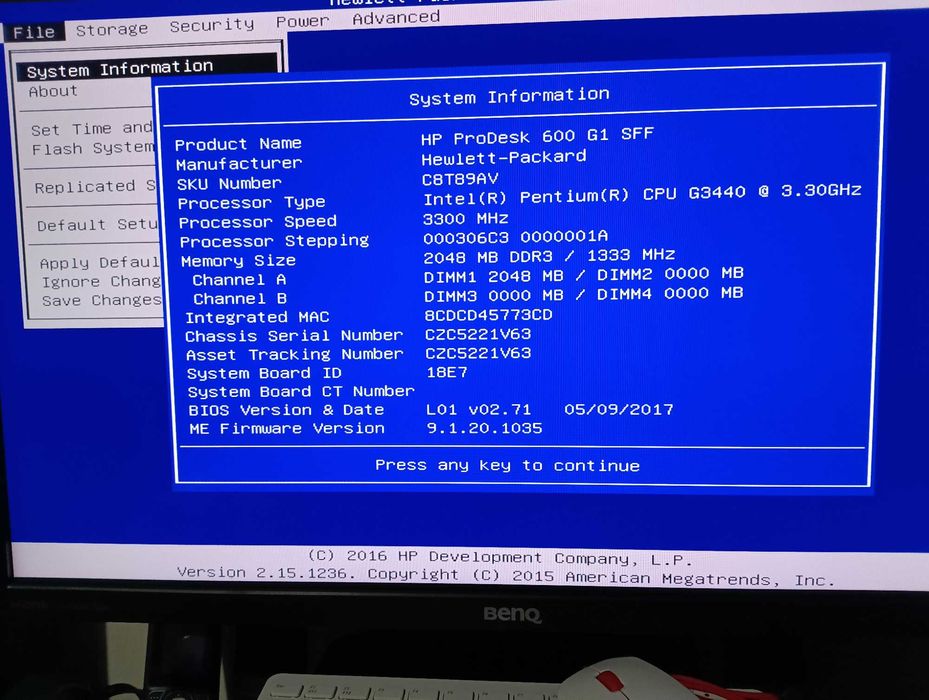This screenshot has height=700, width=929.
Task: Click the Memory Size label
Action: (x=238, y=261)
